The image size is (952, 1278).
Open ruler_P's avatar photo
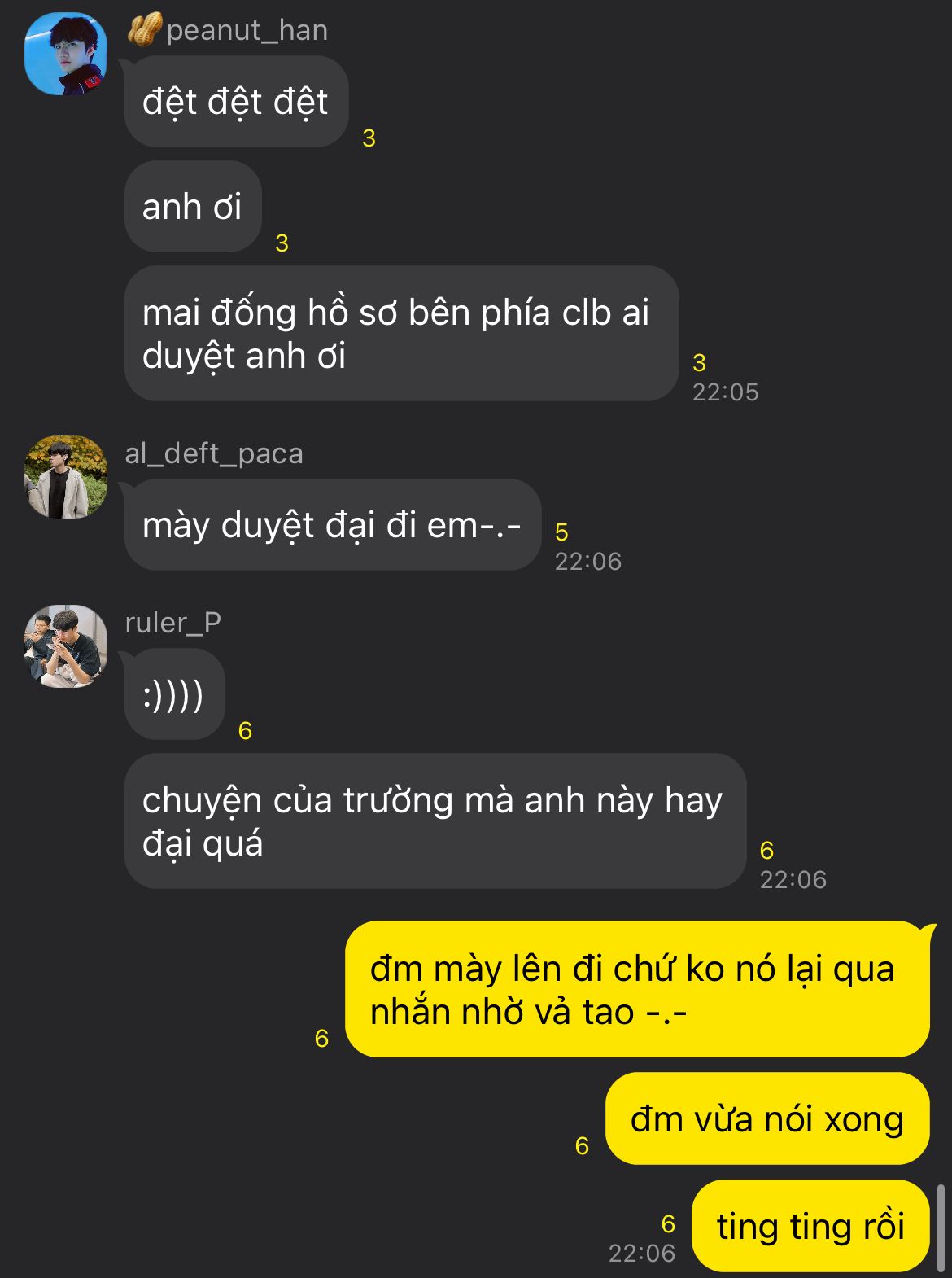(x=66, y=646)
